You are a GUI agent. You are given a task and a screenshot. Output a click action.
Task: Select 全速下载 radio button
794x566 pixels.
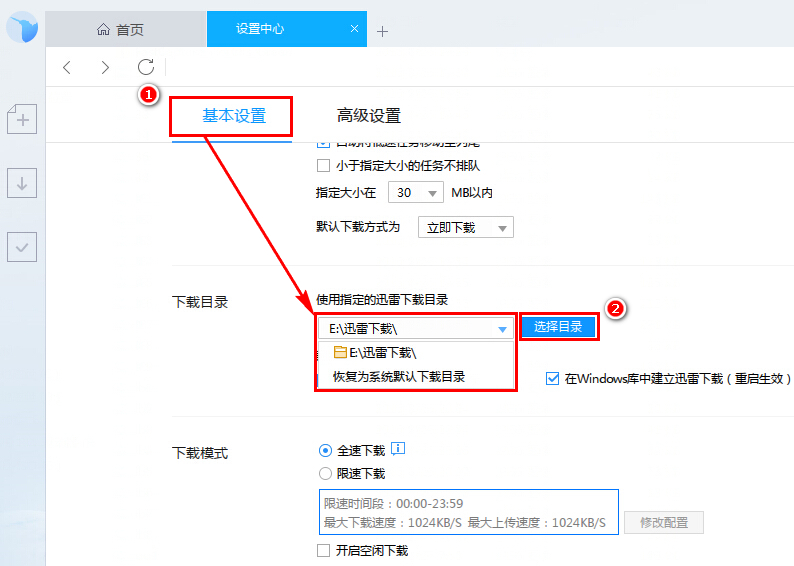pyautogui.click(x=325, y=450)
